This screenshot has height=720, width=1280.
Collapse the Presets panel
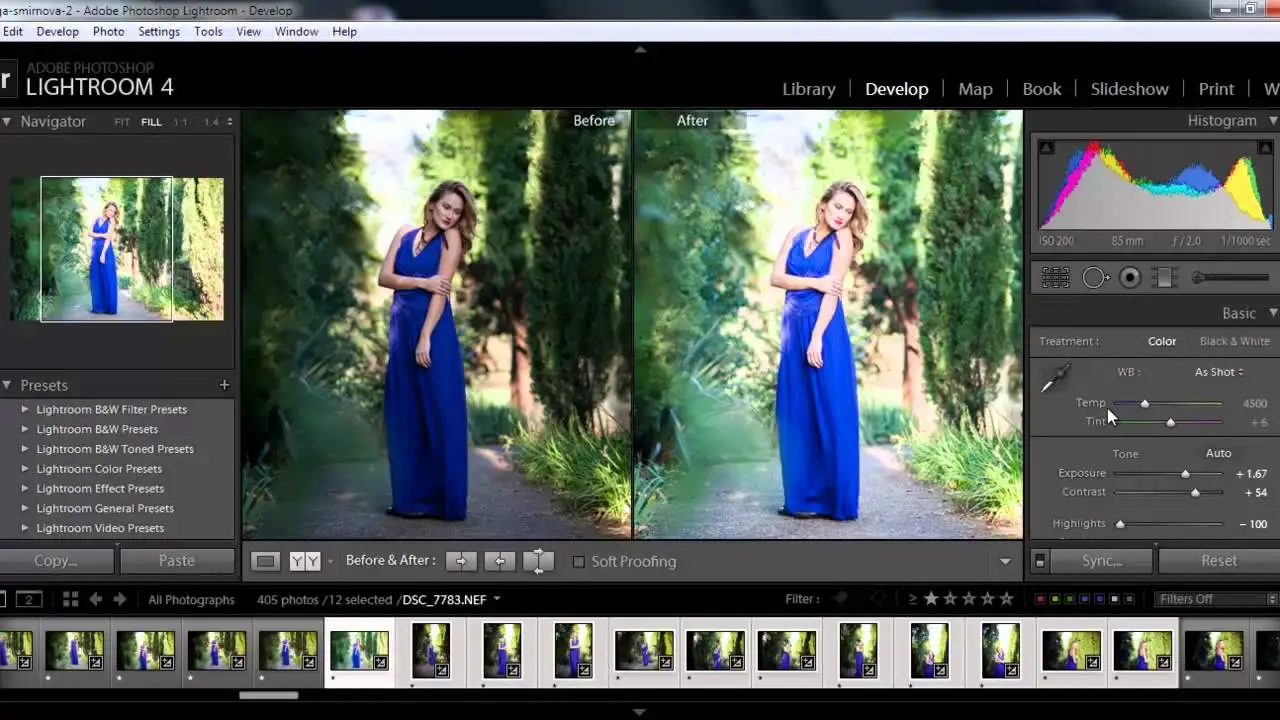tap(6, 385)
